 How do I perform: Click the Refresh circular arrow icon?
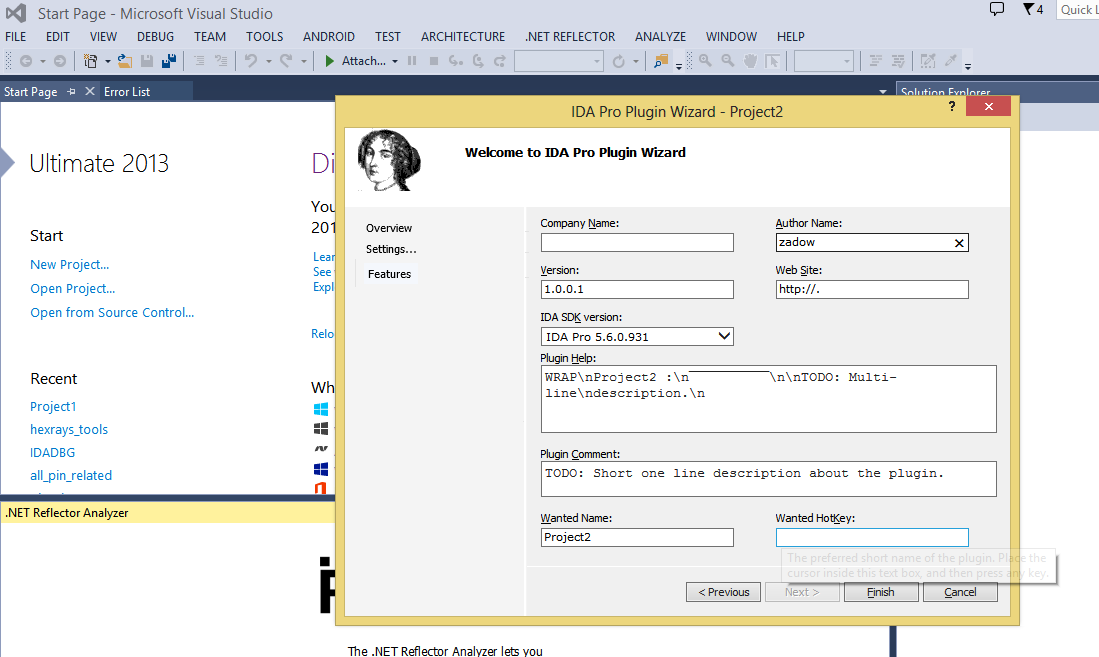[x=618, y=61]
